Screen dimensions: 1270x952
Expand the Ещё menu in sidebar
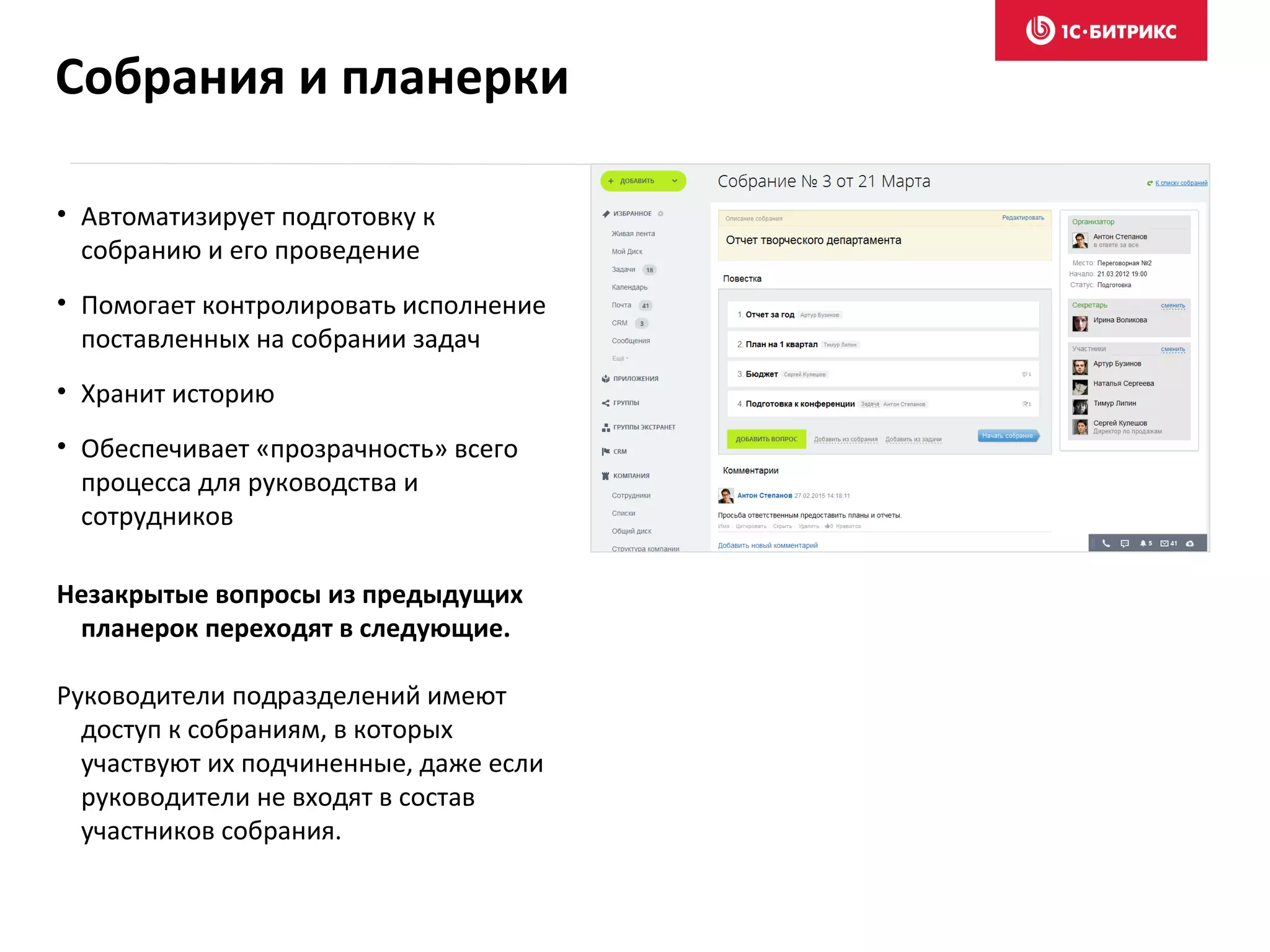pyautogui.click(x=620, y=358)
